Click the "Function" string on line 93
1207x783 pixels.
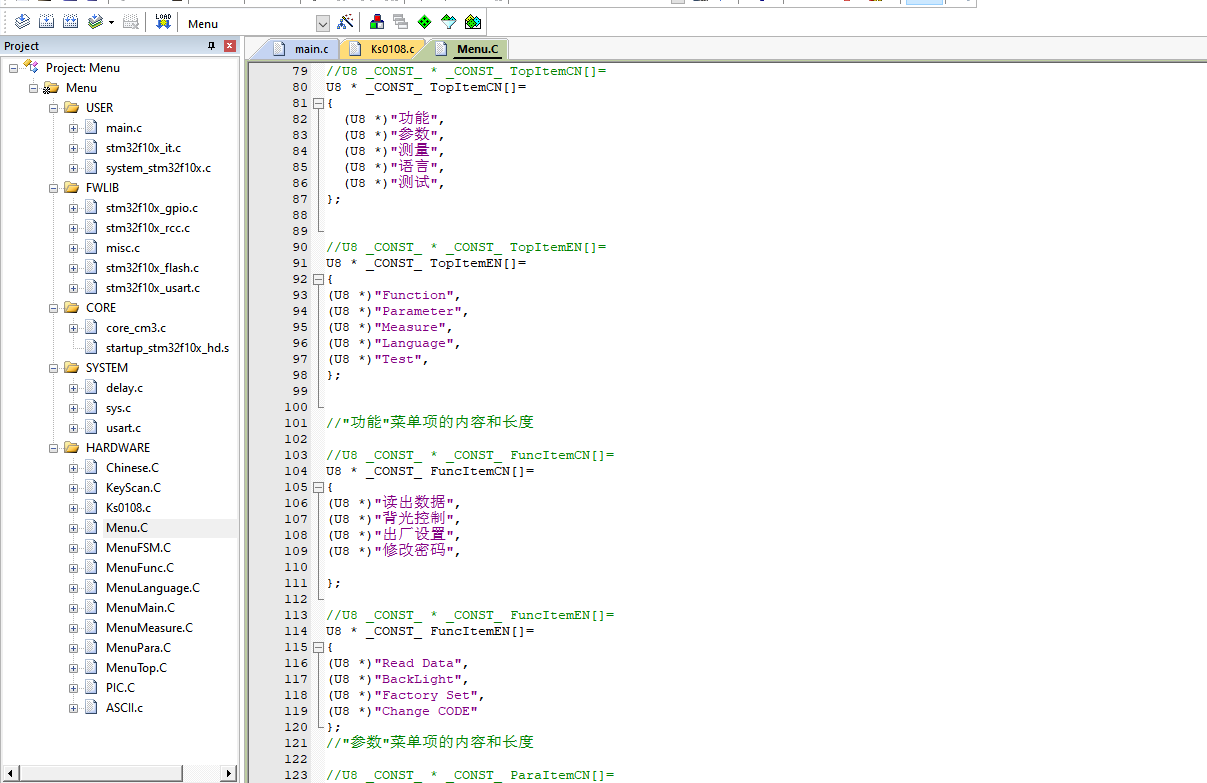(414, 295)
